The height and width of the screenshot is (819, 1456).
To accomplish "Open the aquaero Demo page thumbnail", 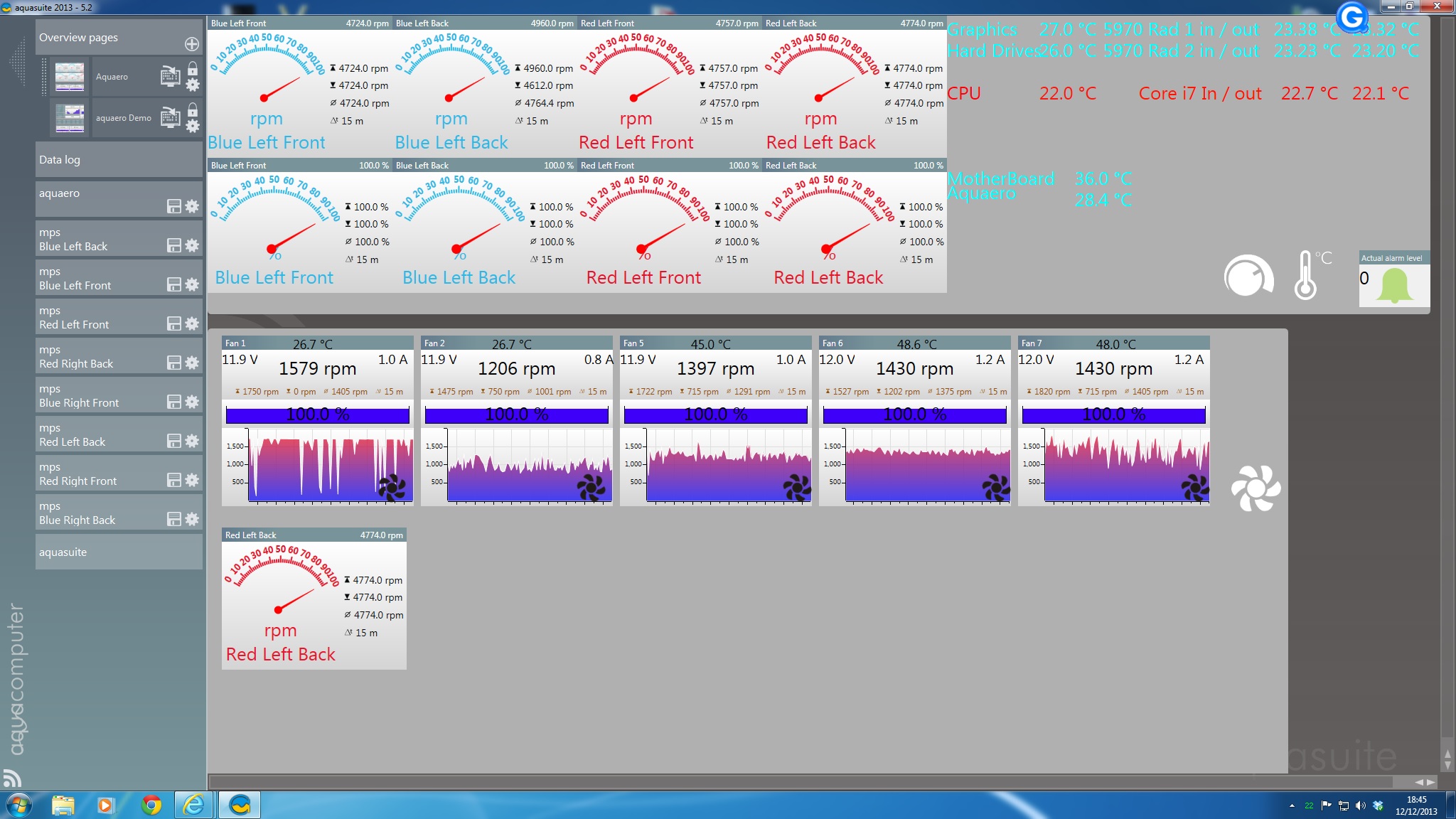I will coord(70,118).
